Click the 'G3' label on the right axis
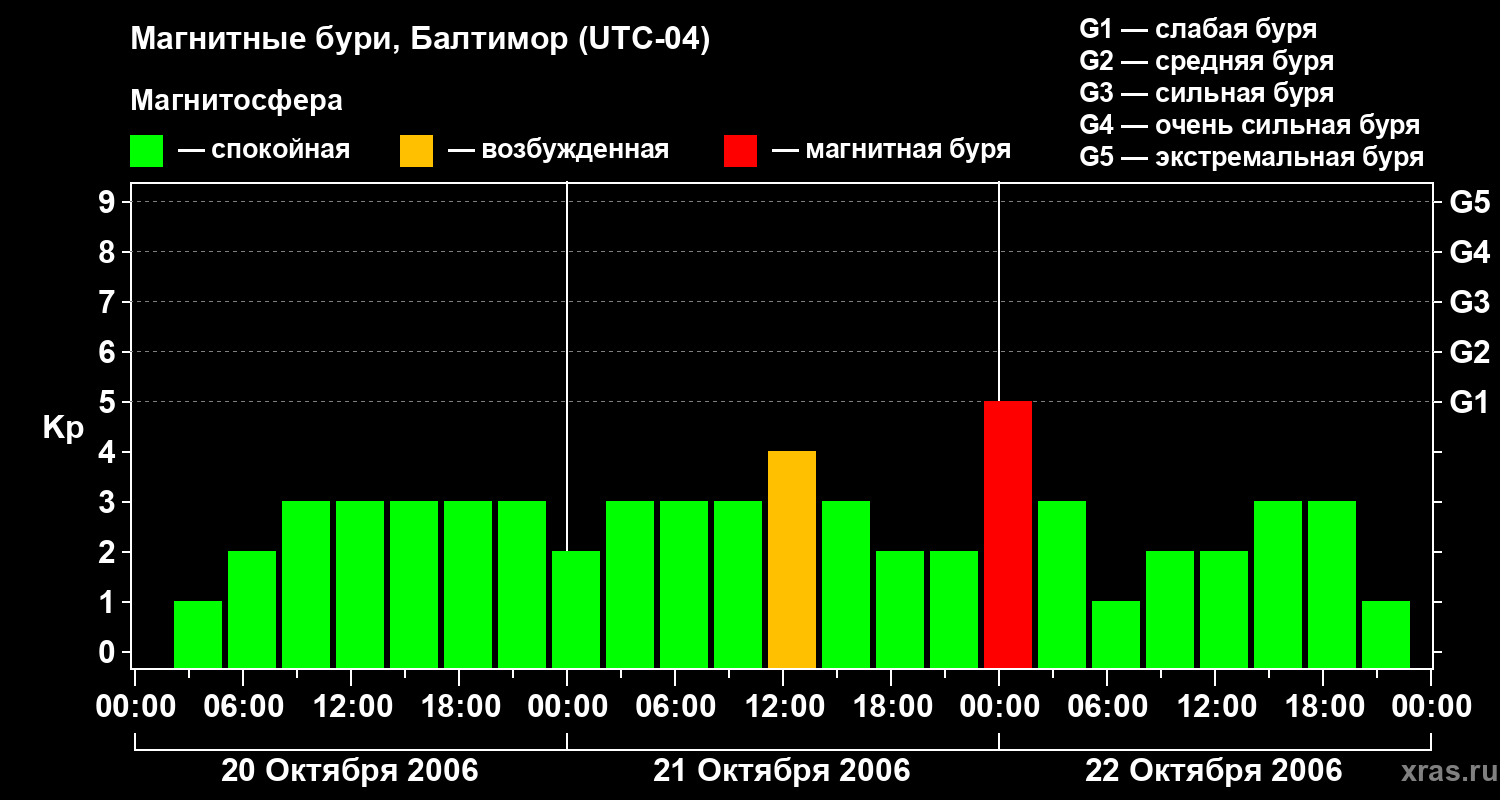Image resolution: width=1500 pixels, height=800 pixels. coord(1469,302)
